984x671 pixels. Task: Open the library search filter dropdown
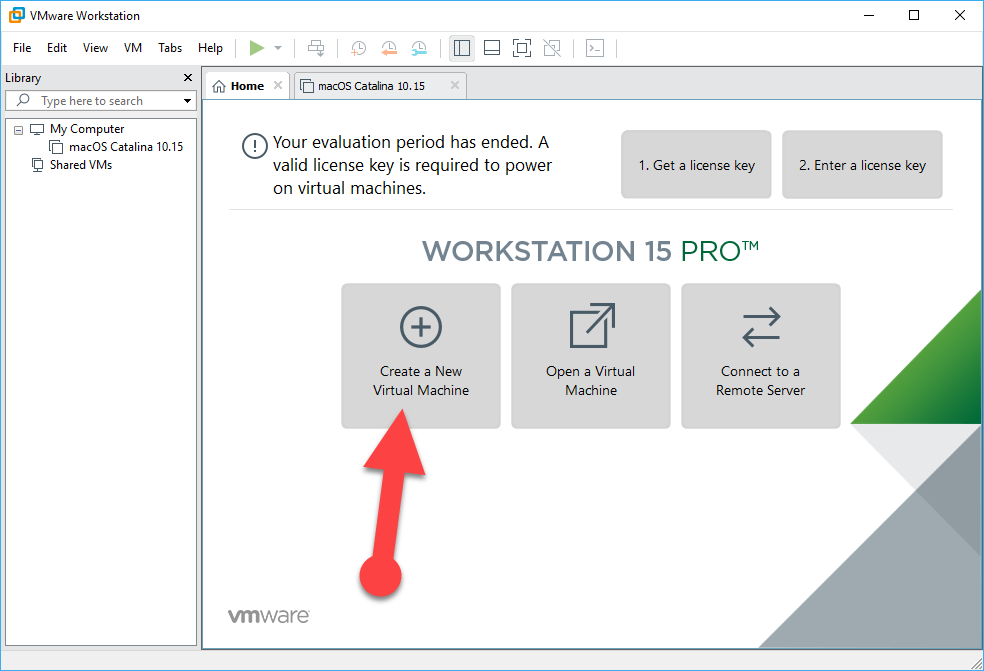coord(186,100)
